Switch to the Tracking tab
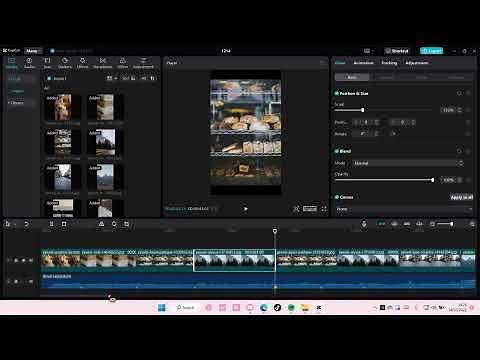 pyautogui.click(x=389, y=63)
